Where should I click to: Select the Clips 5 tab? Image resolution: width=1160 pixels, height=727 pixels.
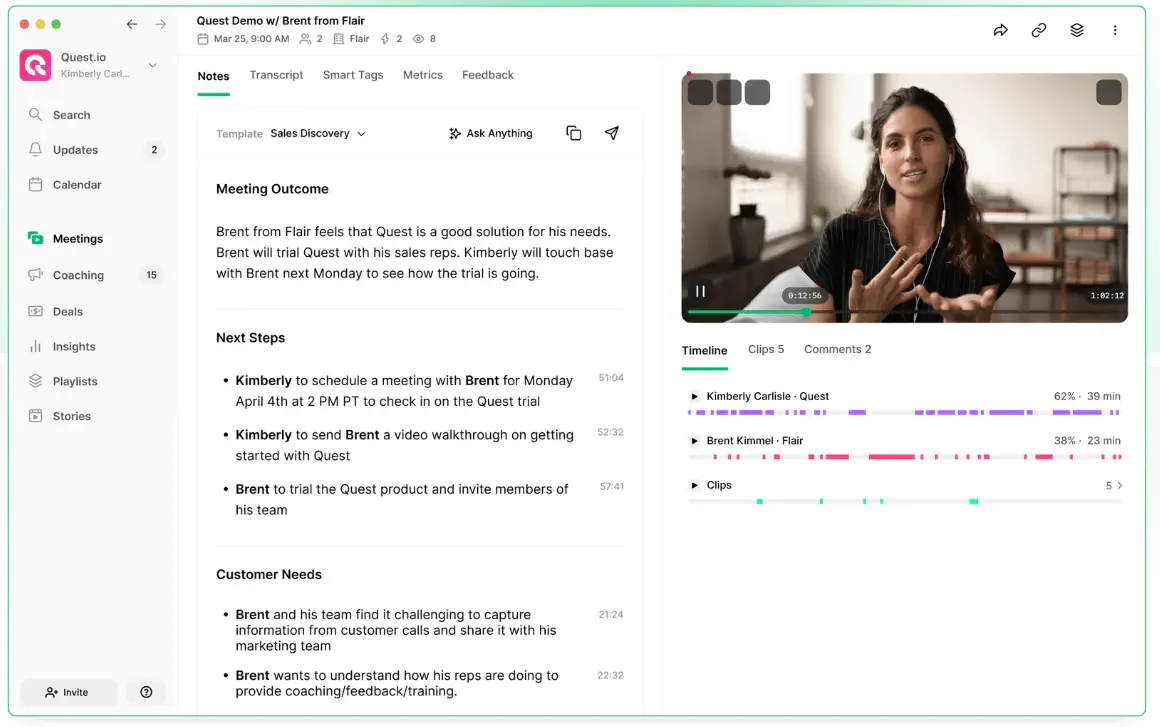766,349
